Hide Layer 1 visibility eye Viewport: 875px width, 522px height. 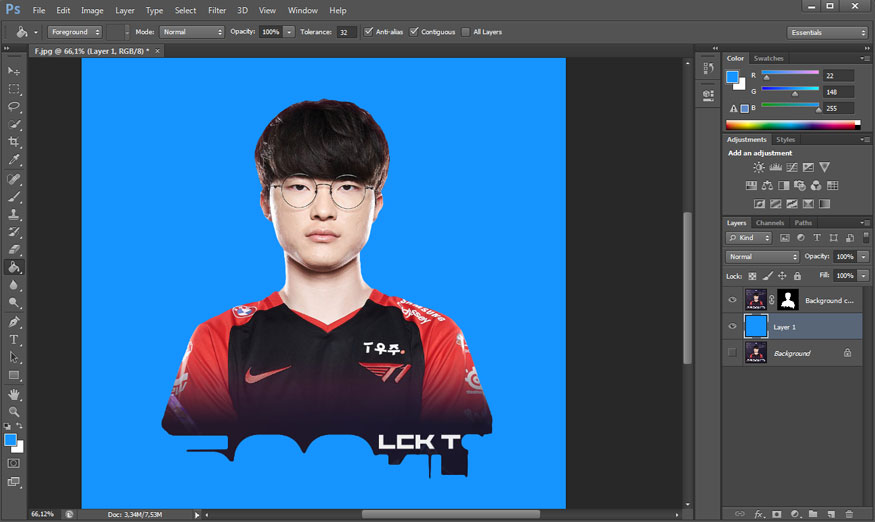point(732,327)
